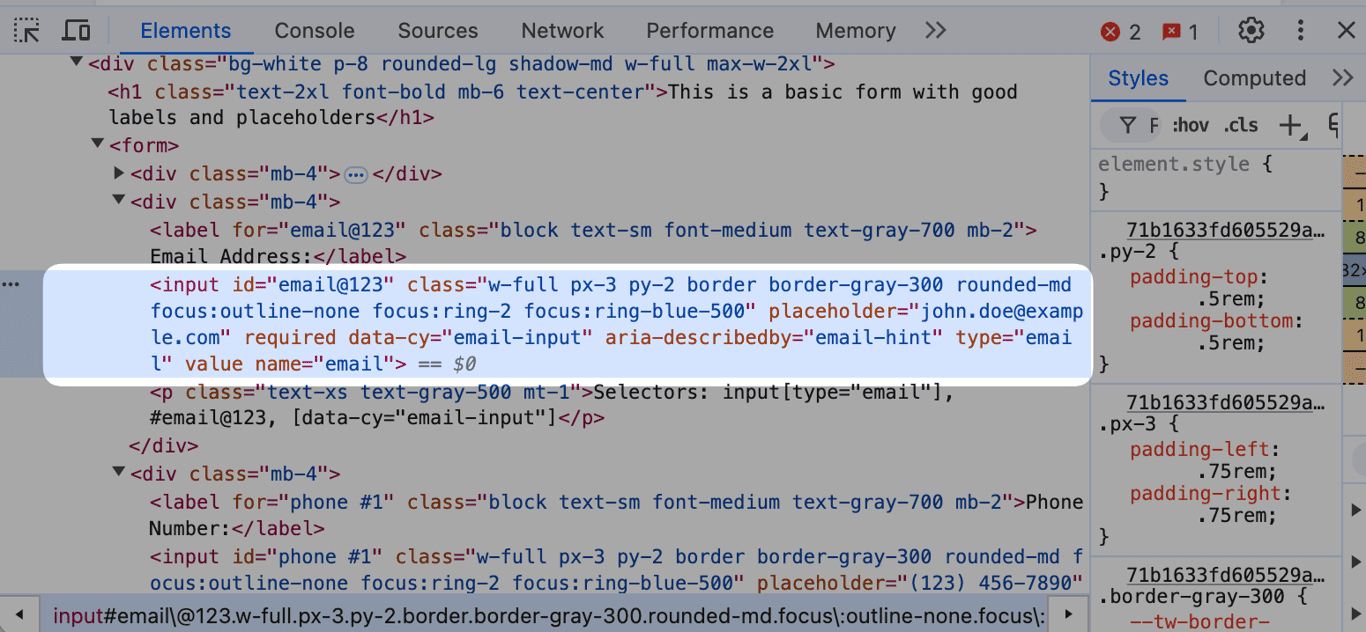Screen dimensions: 1366x632
Task: Select the label for="phone #1" node
Action: tap(616, 514)
